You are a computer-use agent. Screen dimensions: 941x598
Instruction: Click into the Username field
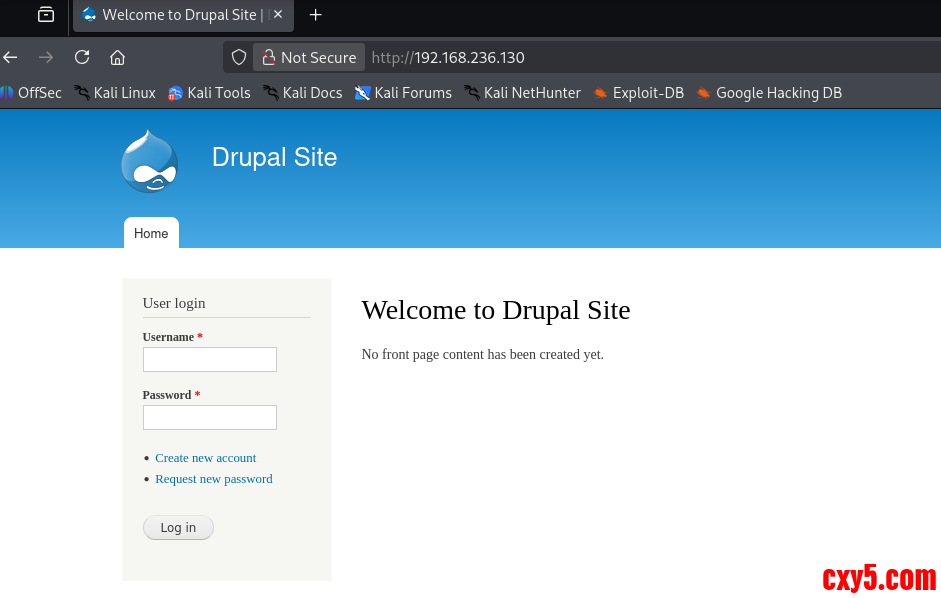point(209,360)
